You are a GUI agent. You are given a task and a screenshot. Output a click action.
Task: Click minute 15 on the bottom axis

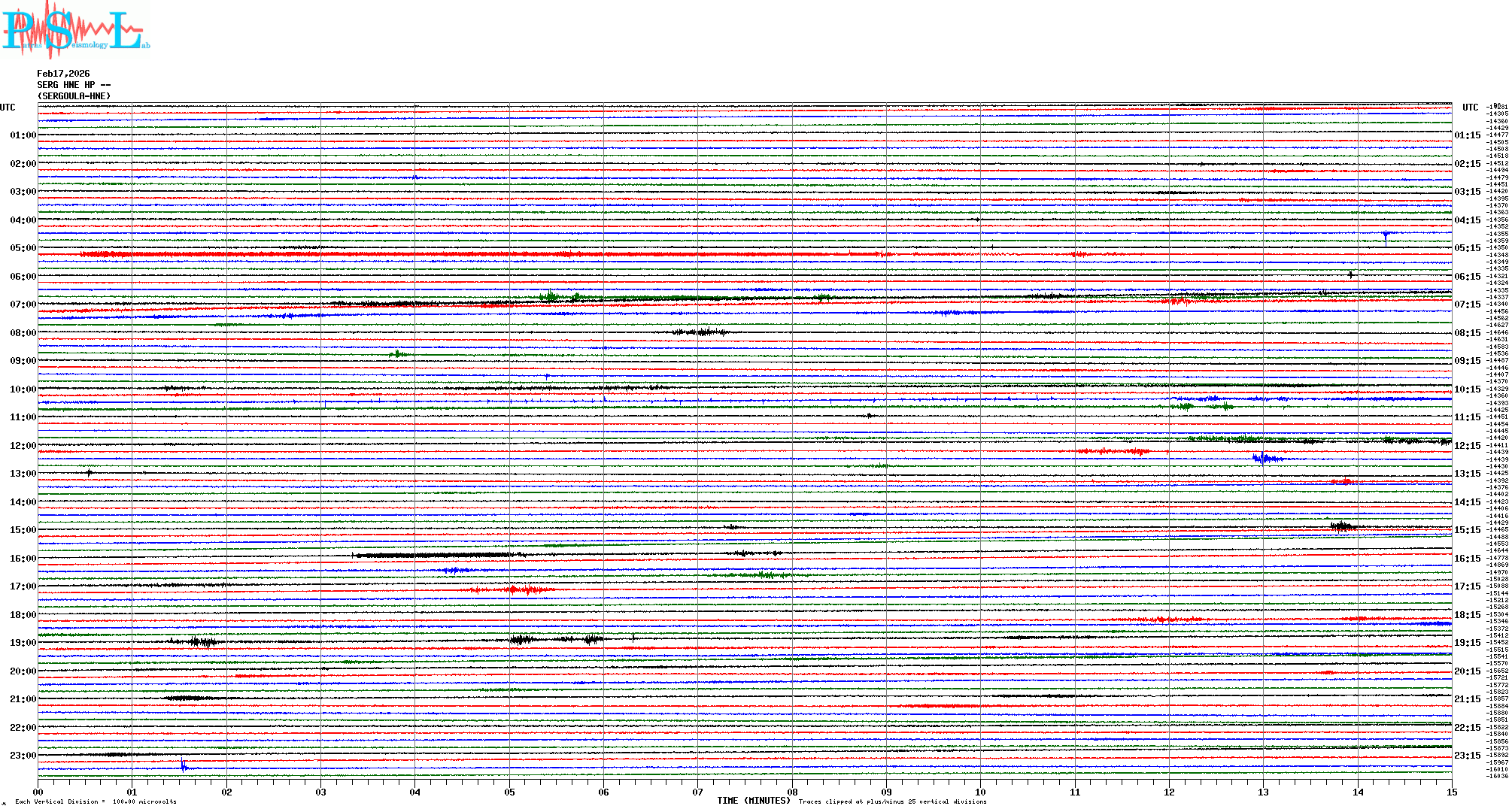coord(1451,792)
